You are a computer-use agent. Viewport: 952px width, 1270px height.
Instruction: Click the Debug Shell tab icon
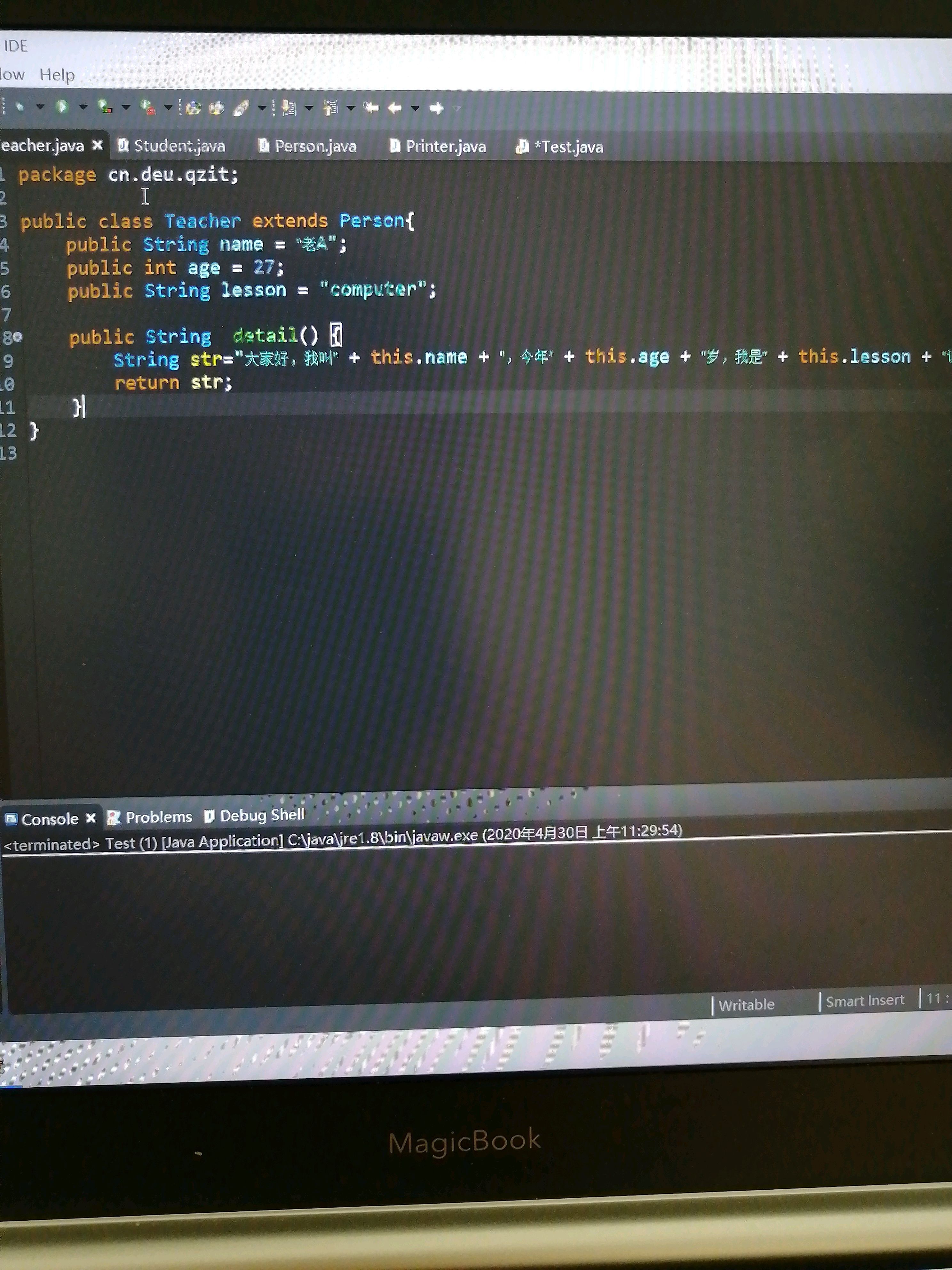tap(210, 816)
